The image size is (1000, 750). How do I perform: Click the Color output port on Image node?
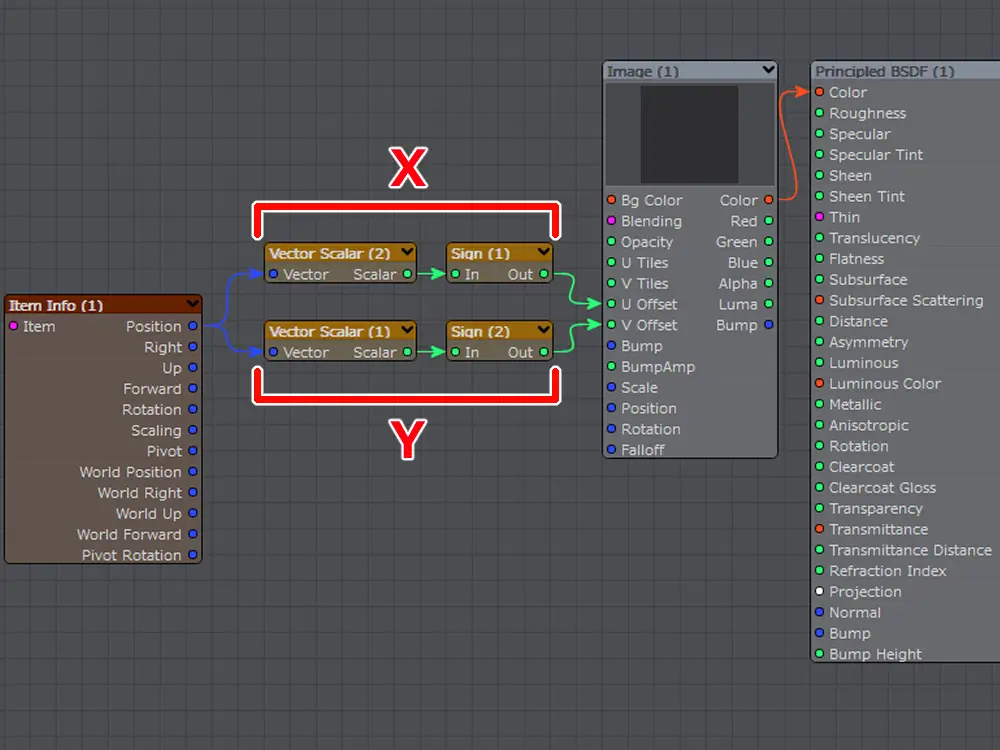[769, 200]
